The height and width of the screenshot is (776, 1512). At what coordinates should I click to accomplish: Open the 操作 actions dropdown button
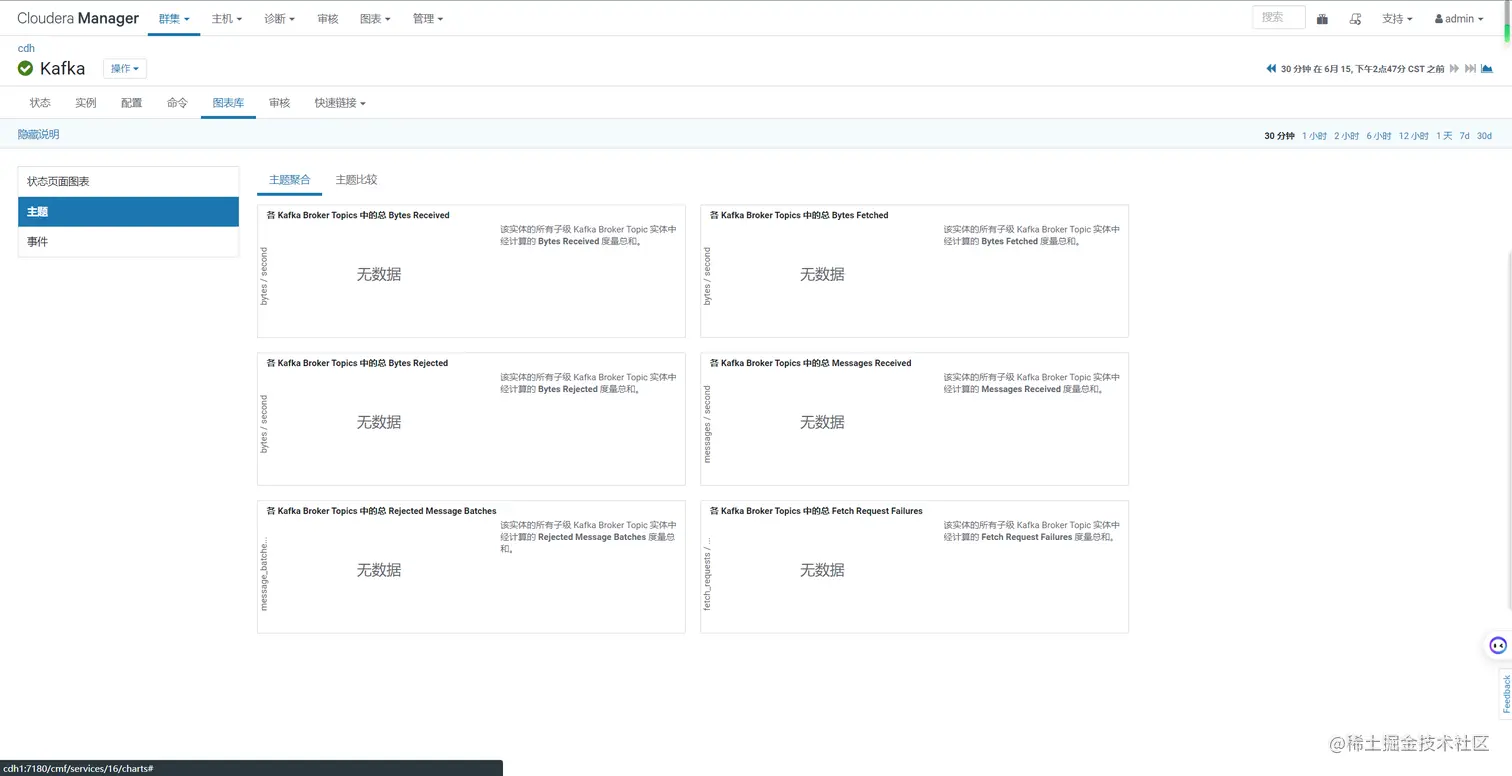[125, 68]
